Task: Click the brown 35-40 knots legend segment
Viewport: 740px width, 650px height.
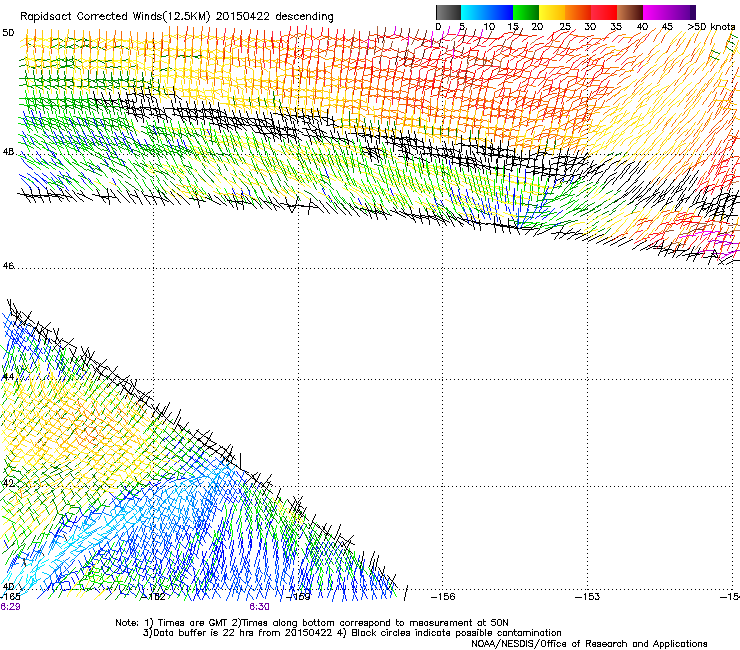Action: click(630, 12)
